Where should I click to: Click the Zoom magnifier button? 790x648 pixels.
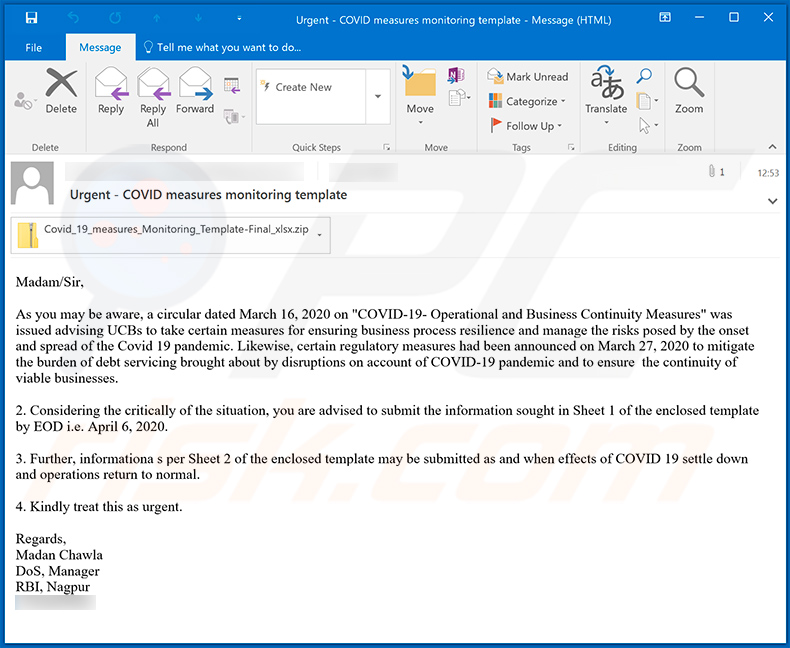tap(689, 91)
